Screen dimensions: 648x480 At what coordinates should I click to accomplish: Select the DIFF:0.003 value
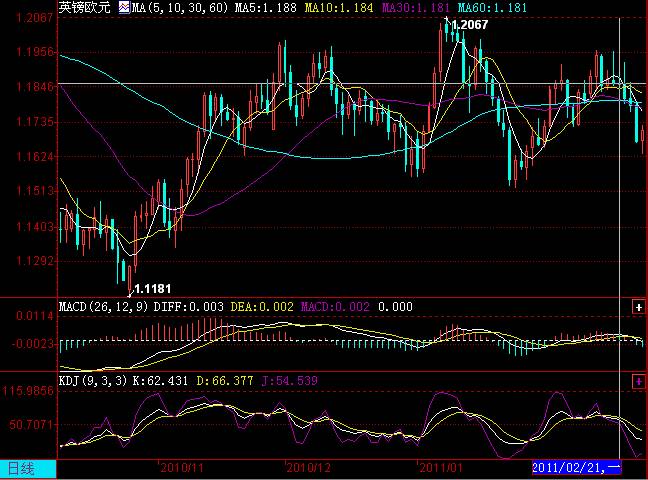coord(188,307)
